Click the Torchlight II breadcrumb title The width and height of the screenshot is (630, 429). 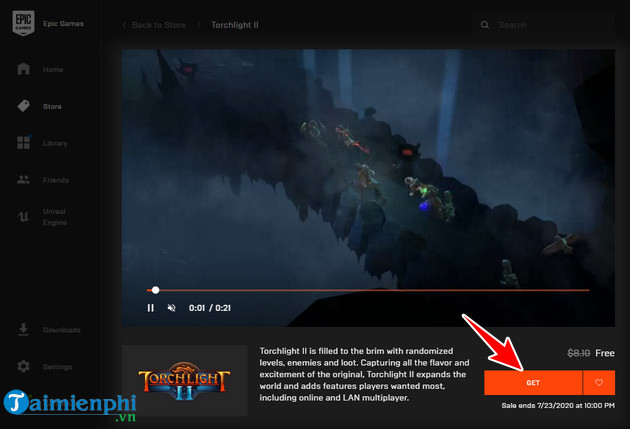(235, 25)
